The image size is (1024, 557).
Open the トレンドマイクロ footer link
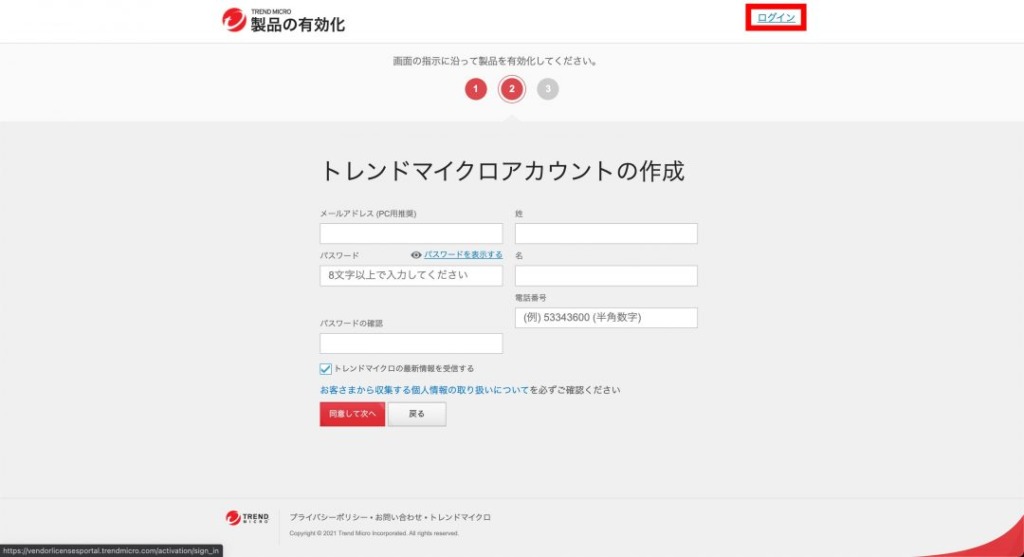[460, 517]
